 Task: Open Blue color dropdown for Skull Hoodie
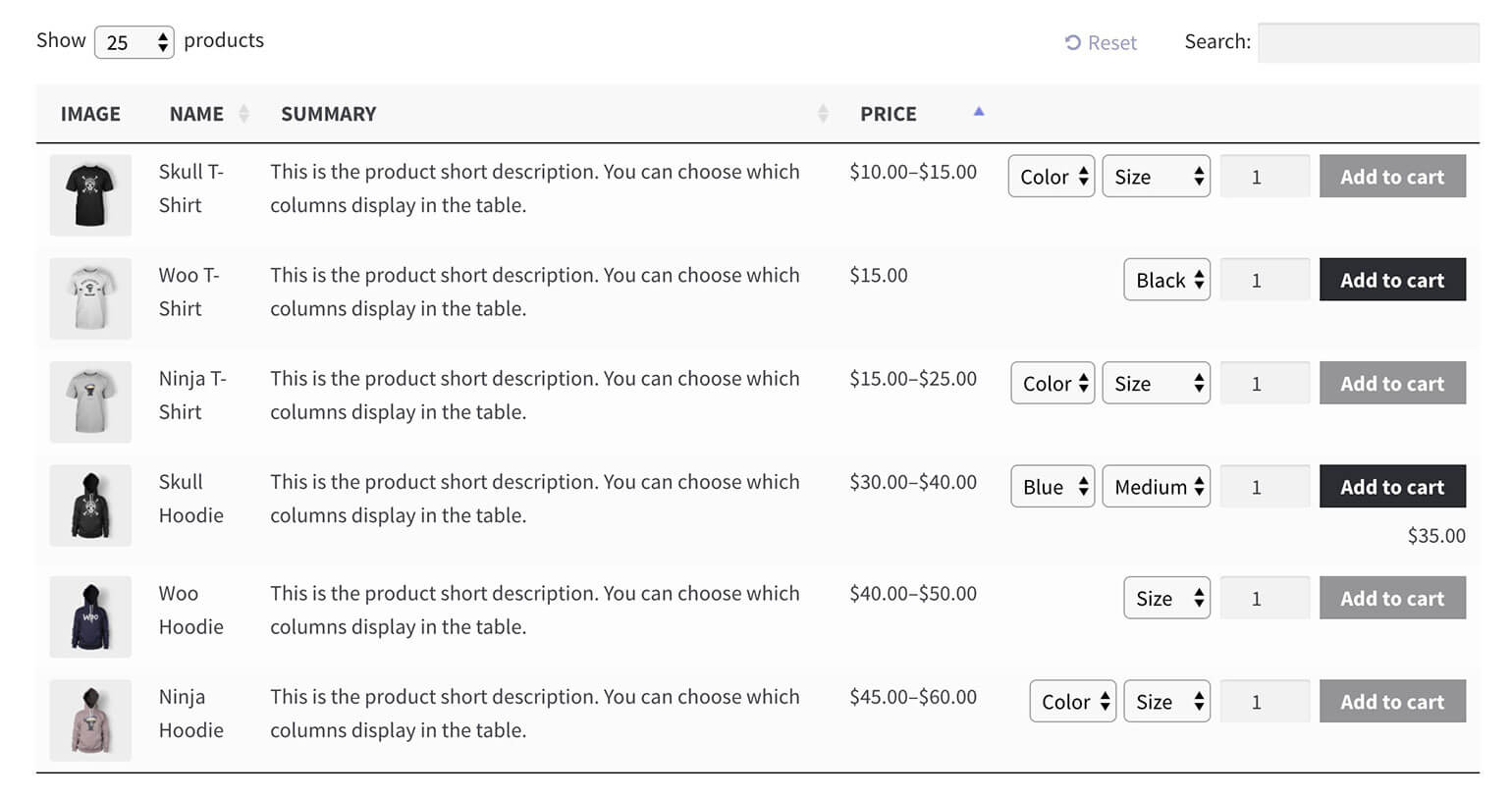point(1052,487)
